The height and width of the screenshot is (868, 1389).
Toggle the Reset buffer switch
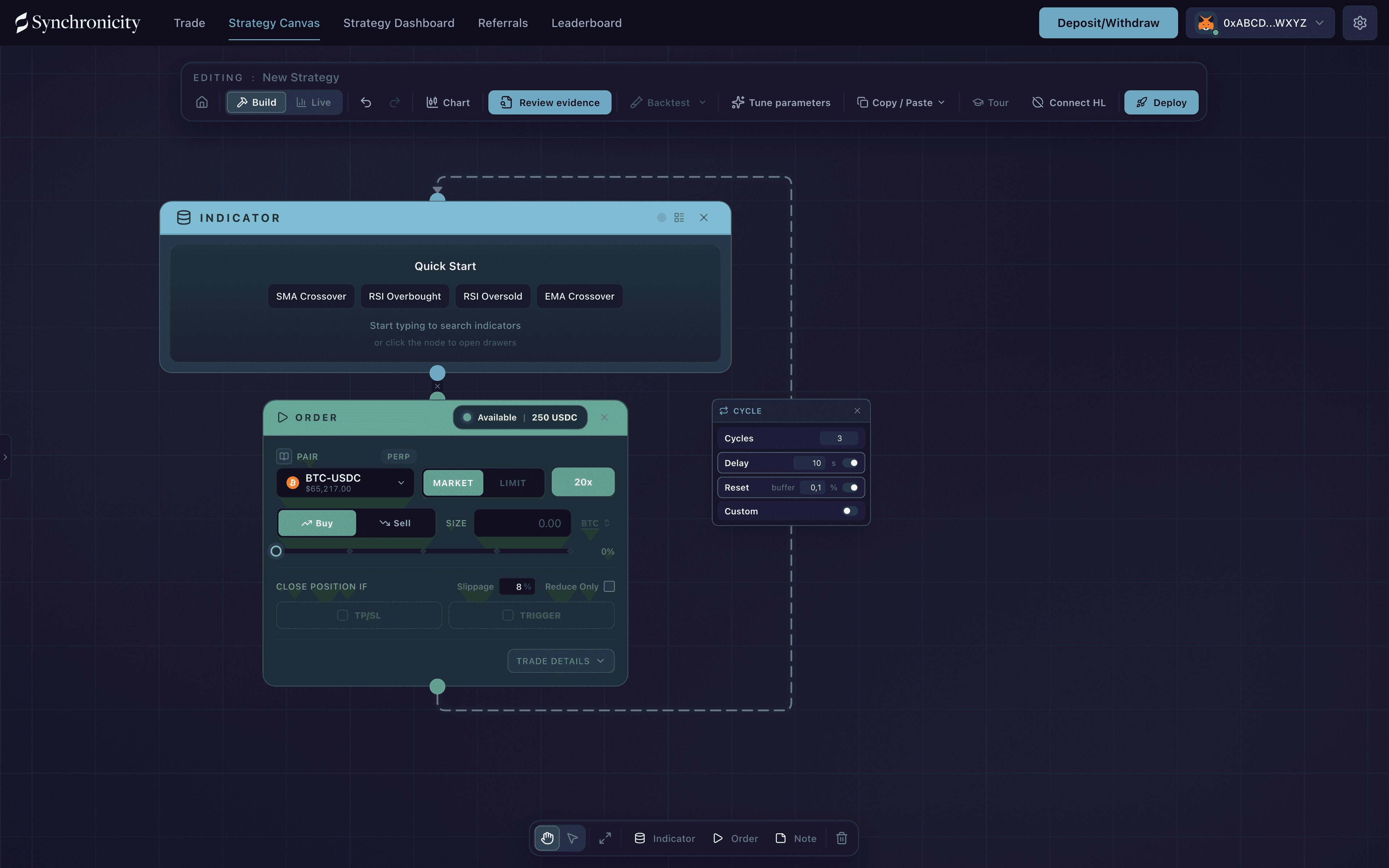pyautogui.click(x=851, y=488)
